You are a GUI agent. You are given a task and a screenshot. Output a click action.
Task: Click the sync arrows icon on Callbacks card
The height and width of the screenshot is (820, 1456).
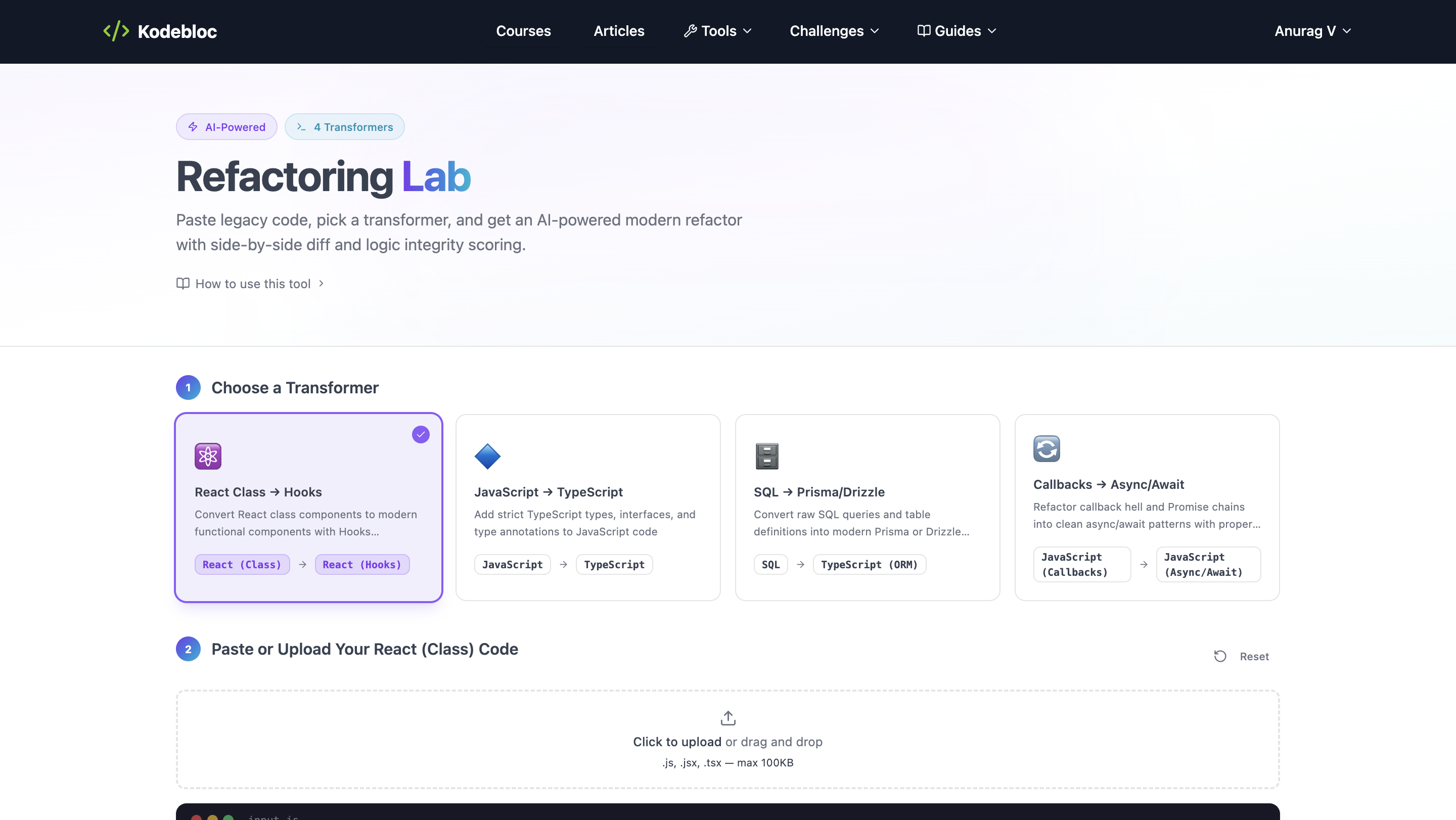(x=1046, y=448)
